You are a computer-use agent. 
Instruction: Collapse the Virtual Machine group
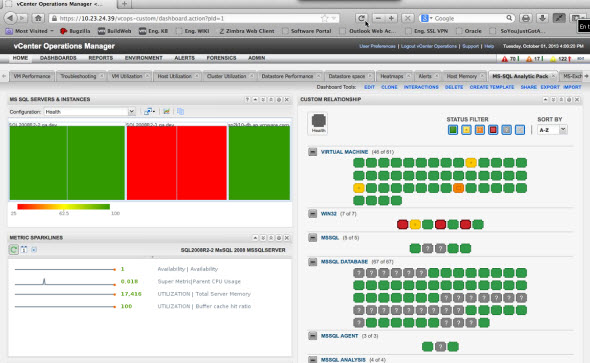pyautogui.click(x=312, y=152)
